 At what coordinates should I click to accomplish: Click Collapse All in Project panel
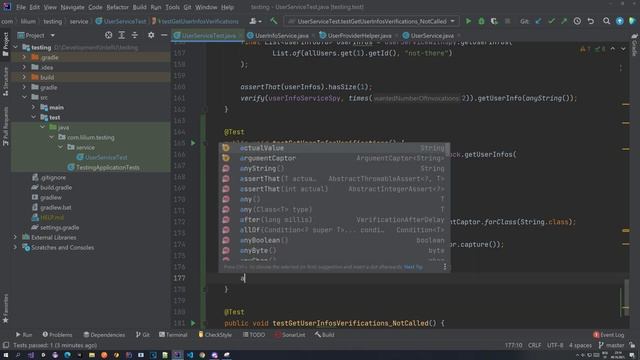pyautogui.click(x=135, y=36)
